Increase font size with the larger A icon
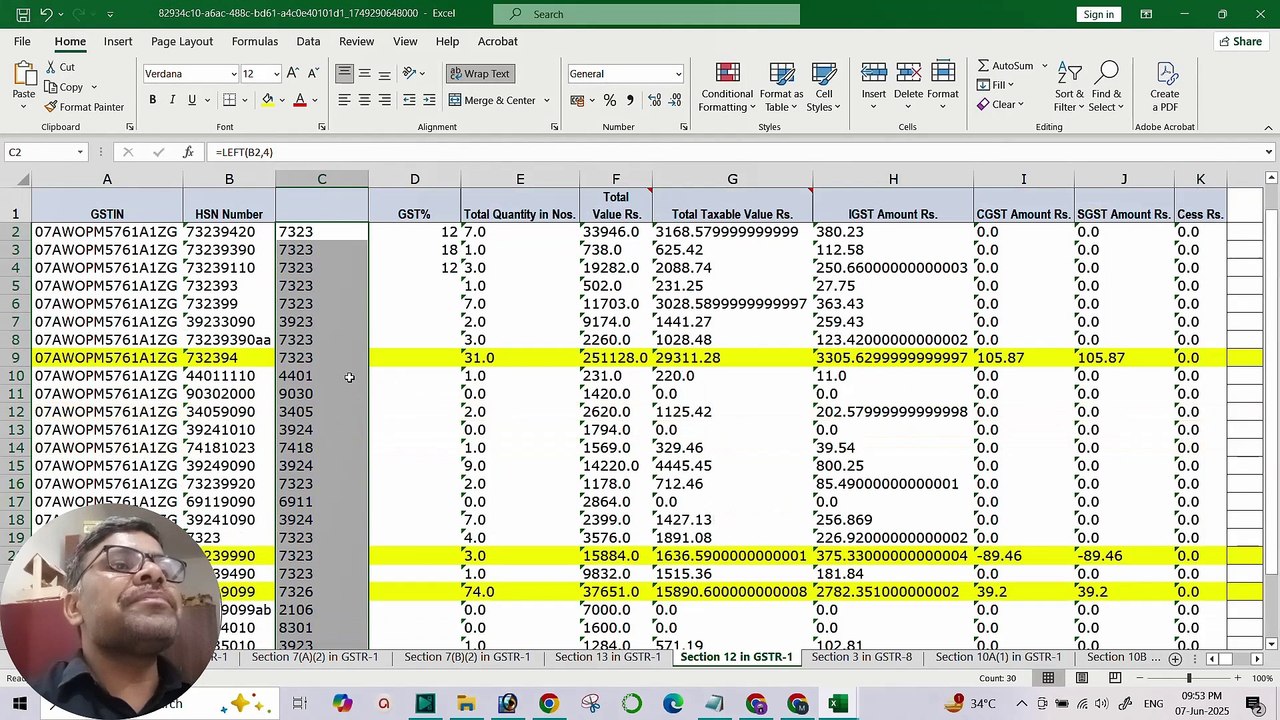 [292, 74]
